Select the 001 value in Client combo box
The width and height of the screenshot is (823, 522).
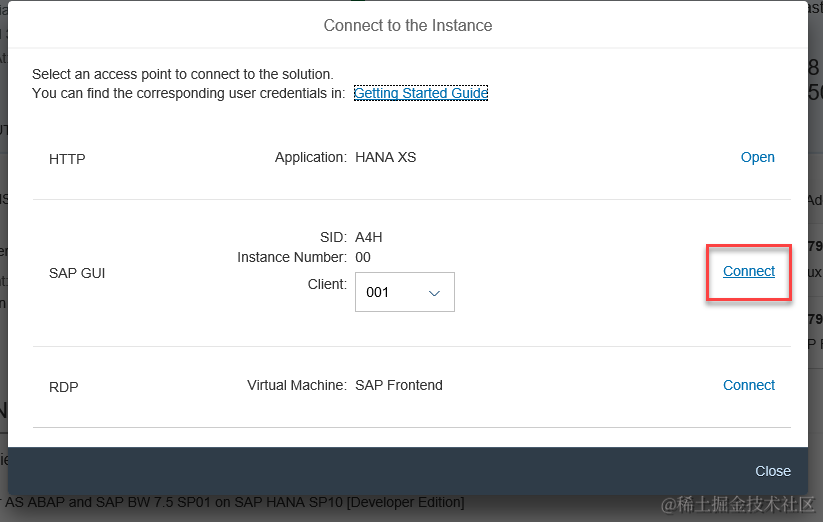pyautogui.click(x=377, y=292)
